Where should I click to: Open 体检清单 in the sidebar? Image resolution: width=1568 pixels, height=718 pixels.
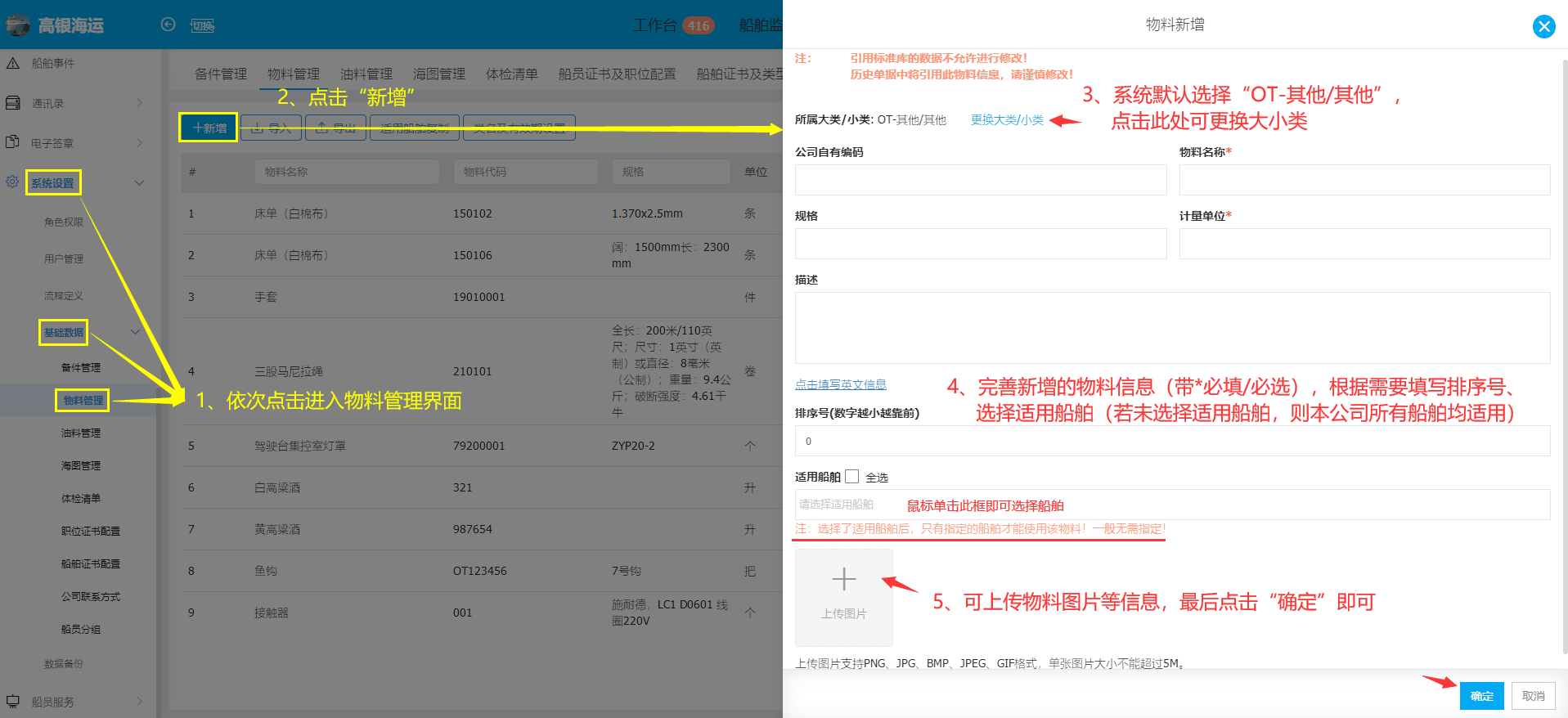(81, 499)
